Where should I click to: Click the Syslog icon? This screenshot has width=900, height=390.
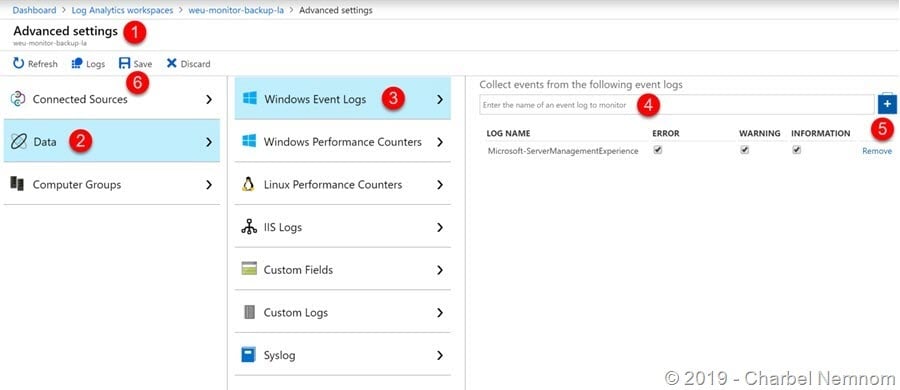248,355
